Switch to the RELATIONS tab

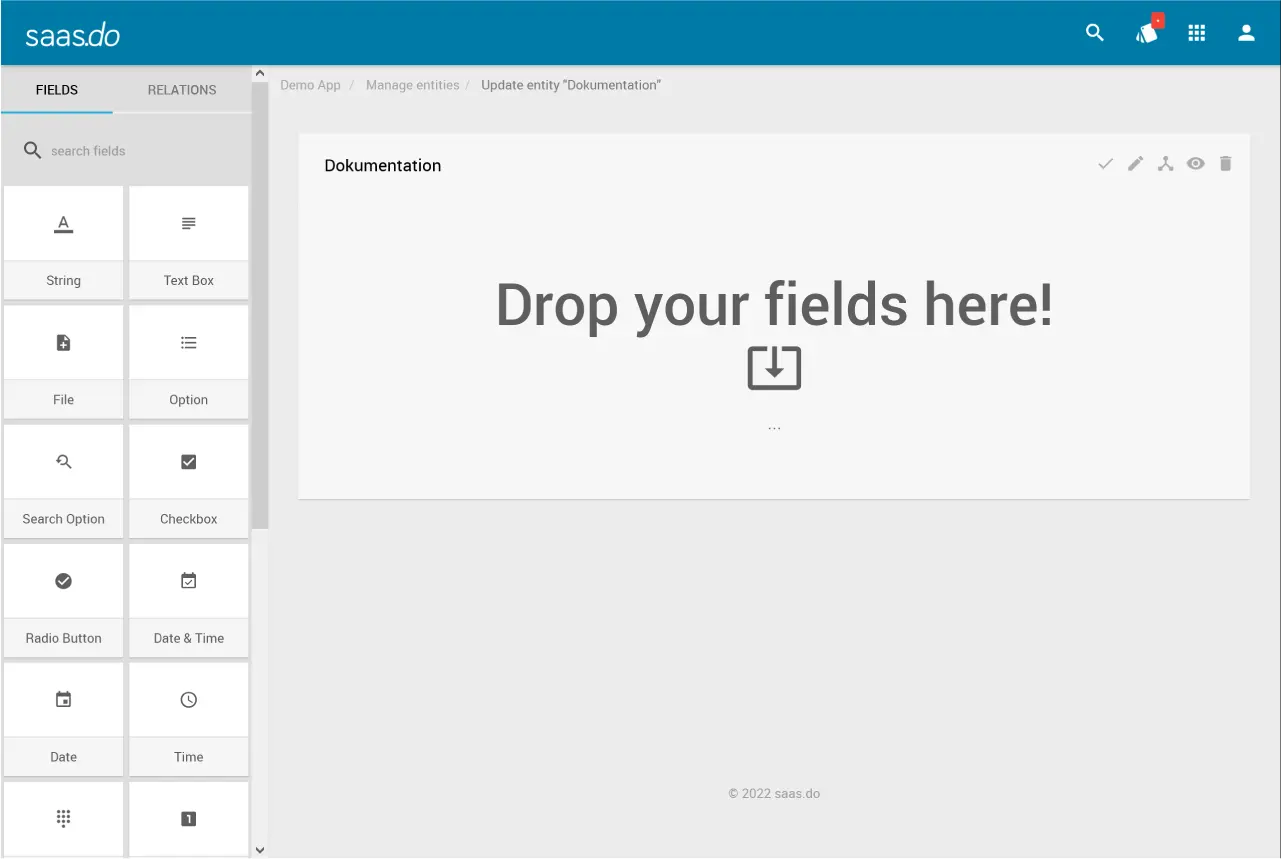[182, 90]
